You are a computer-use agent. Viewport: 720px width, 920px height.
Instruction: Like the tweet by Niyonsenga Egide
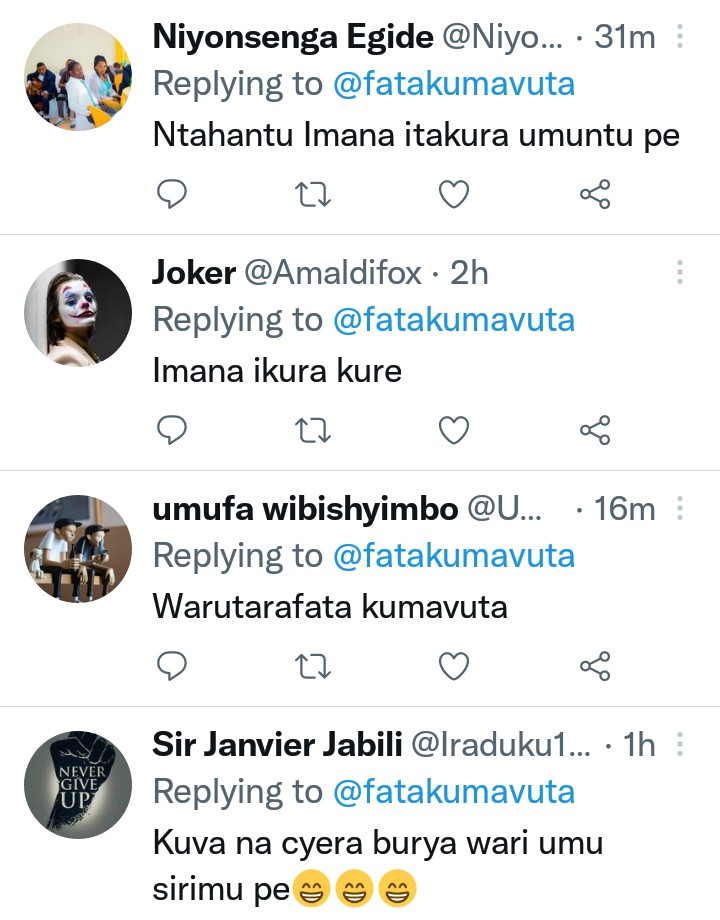coord(454,194)
